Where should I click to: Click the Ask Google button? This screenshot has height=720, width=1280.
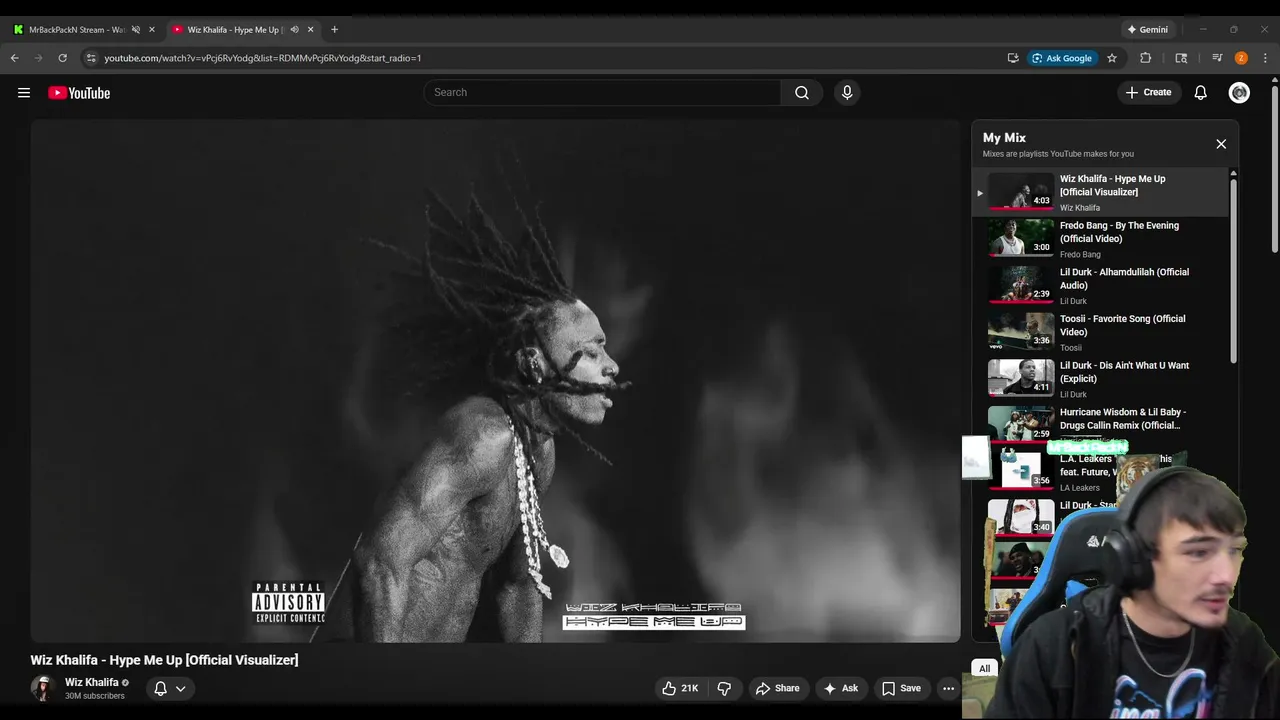(x=1063, y=58)
